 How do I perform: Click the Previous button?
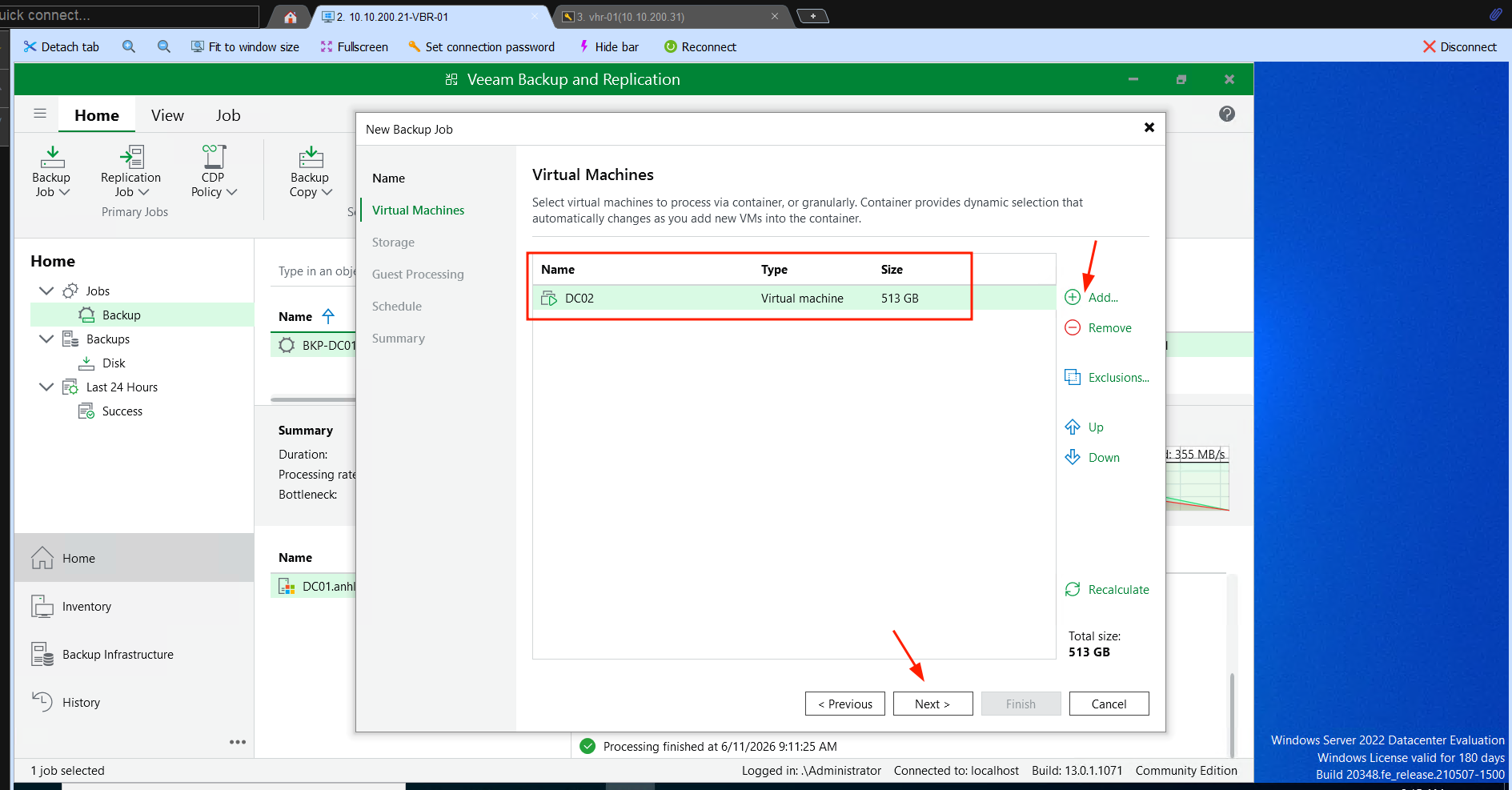point(845,704)
